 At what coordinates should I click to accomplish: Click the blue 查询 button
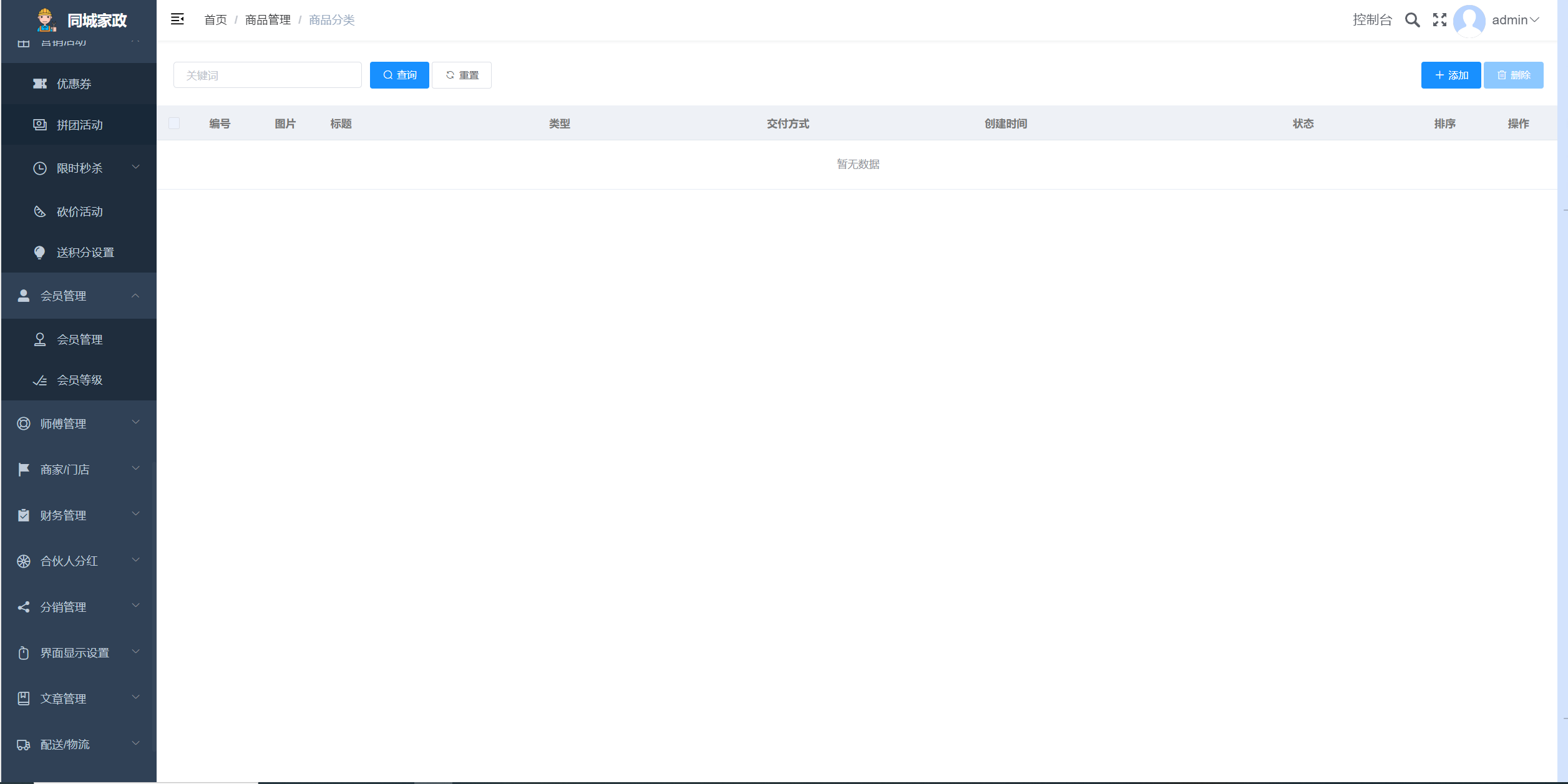coord(399,75)
